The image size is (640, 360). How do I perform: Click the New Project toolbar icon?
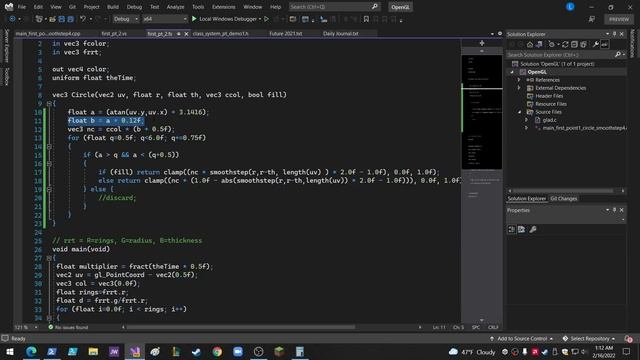(x=39, y=19)
